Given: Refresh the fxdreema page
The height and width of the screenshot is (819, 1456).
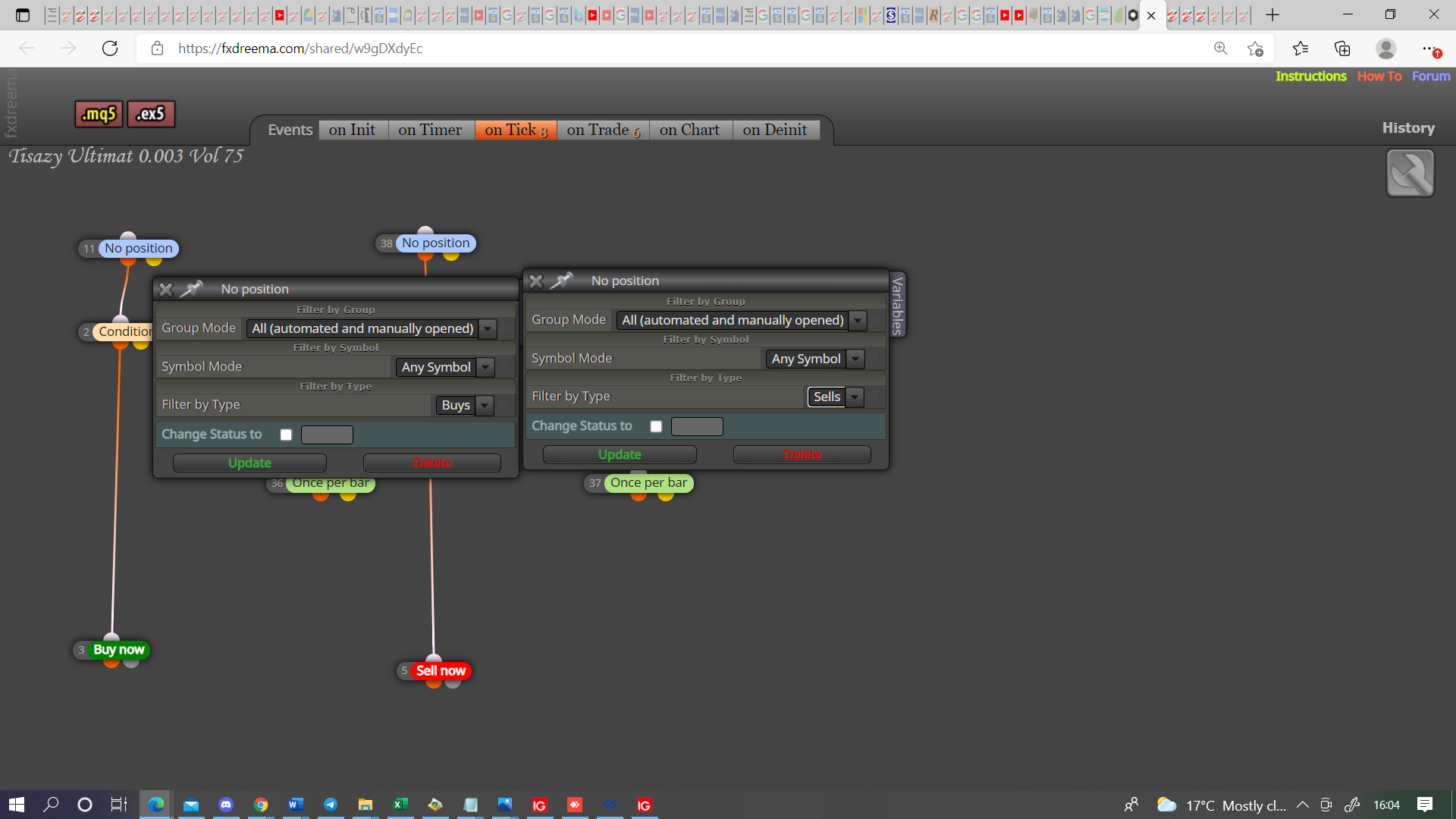Looking at the screenshot, I should pos(110,49).
